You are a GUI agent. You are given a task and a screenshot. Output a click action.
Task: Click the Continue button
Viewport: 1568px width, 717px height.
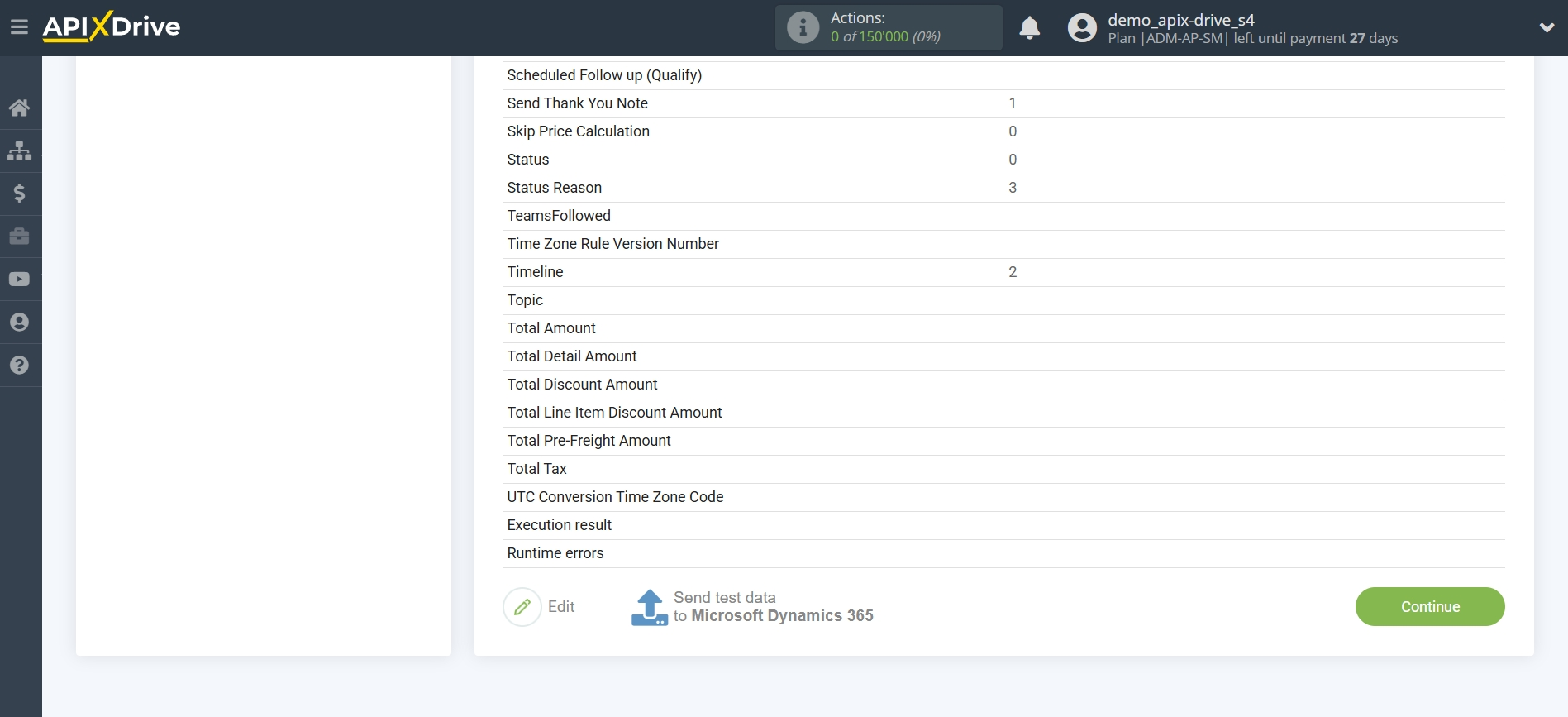tap(1430, 607)
